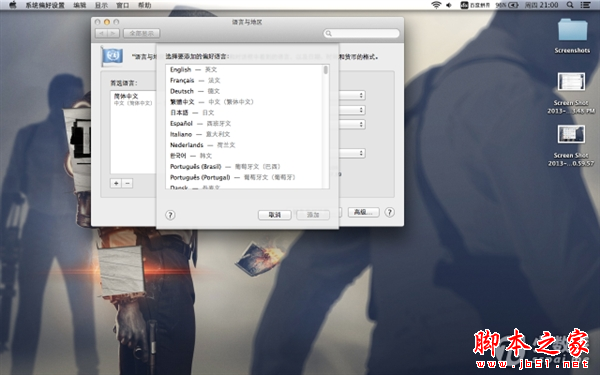Screen dimensions: 600x375
Task: Open Spotlight search magnifier icon
Action: point(570,5)
